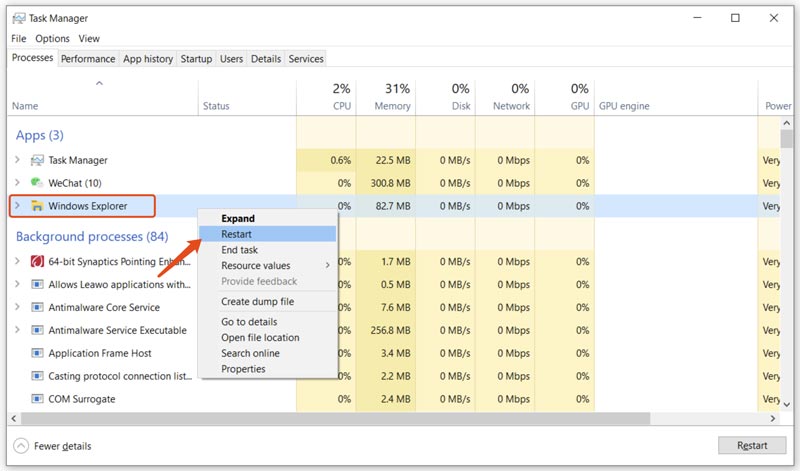Screen dimensions: 800x471
Task: Click the Apps (3) group heading
Action: (x=39, y=135)
